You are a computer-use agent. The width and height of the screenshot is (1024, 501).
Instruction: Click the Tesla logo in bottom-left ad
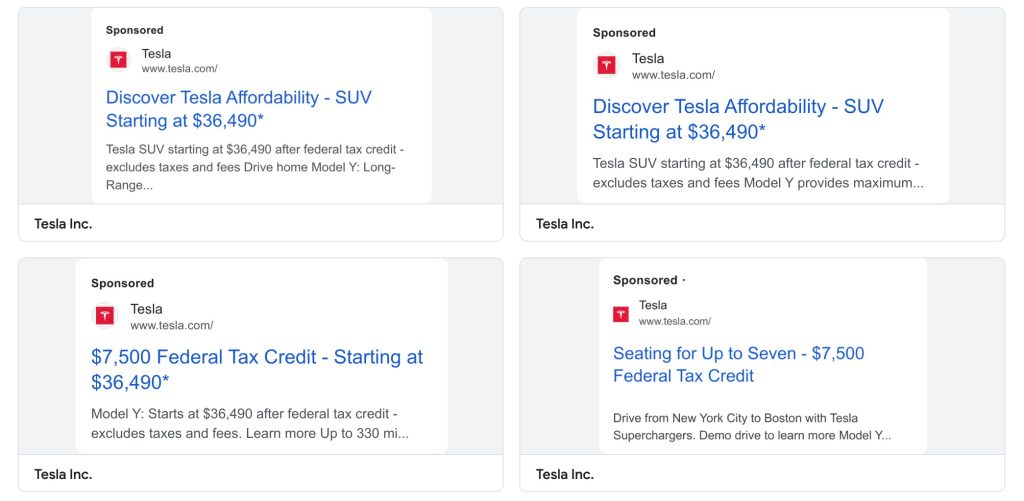pos(105,316)
